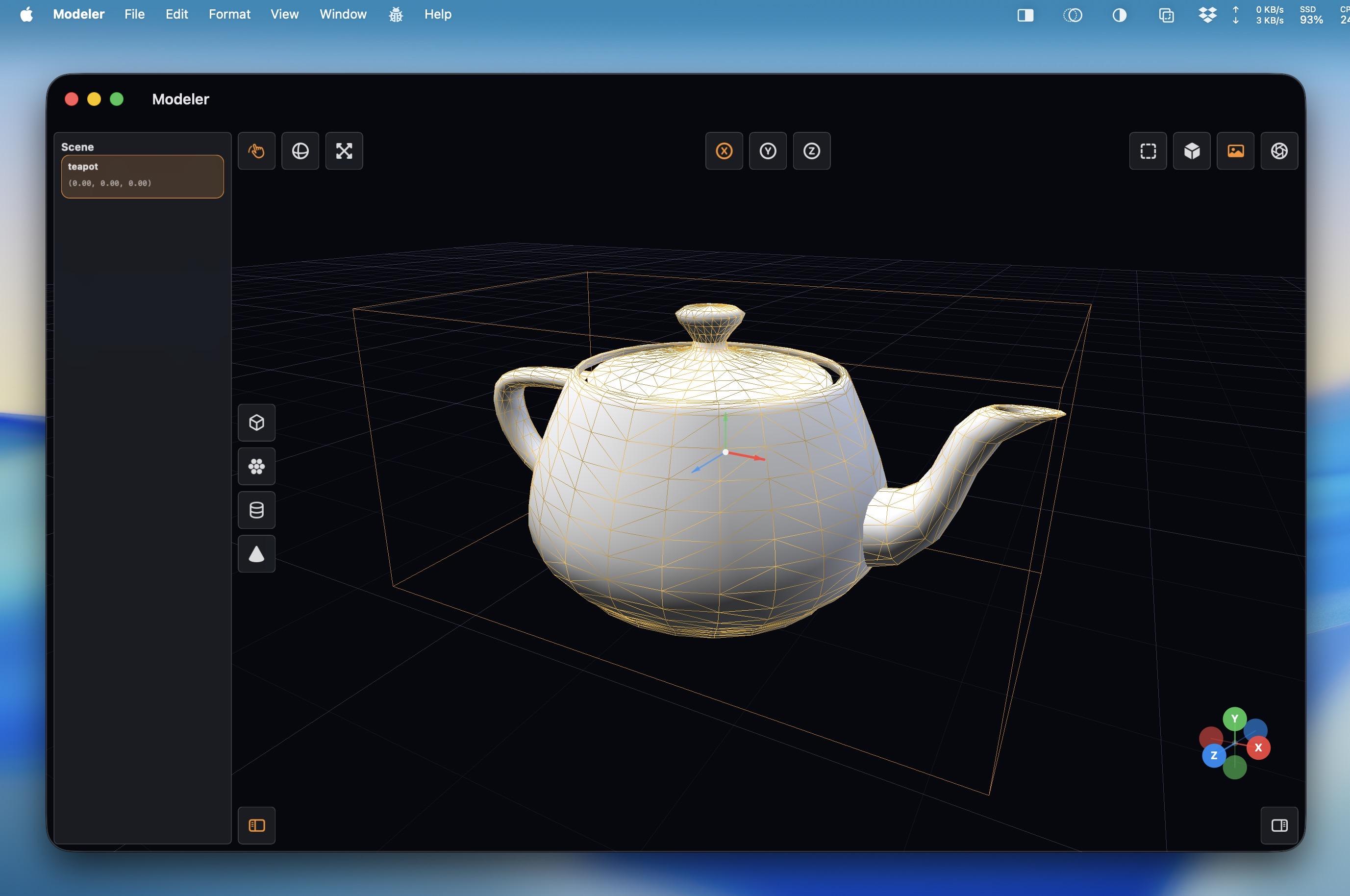Click the half-filled circle menu bar icon

pos(1119,15)
